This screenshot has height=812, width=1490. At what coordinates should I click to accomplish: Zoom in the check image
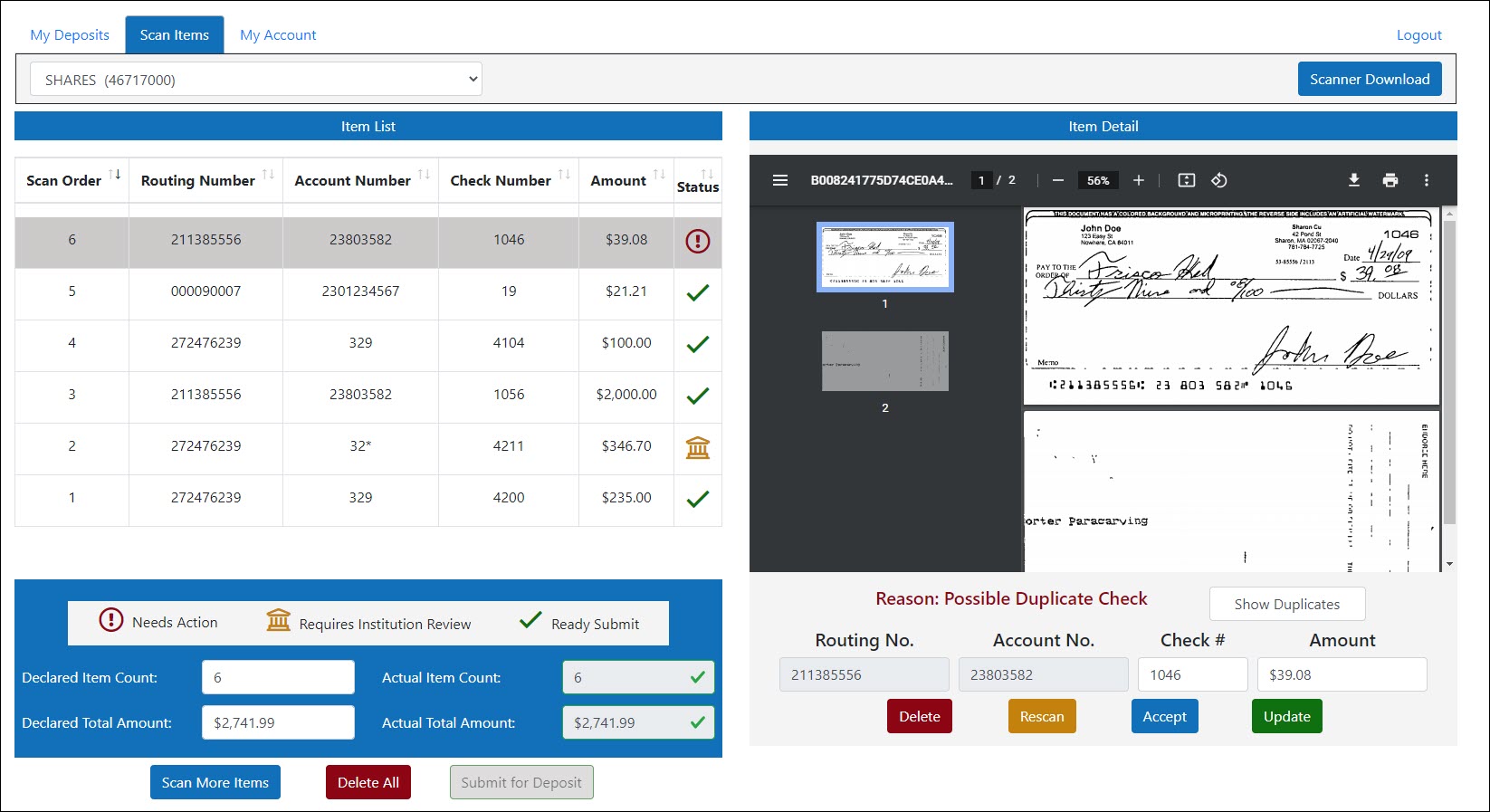click(1139, 180)
